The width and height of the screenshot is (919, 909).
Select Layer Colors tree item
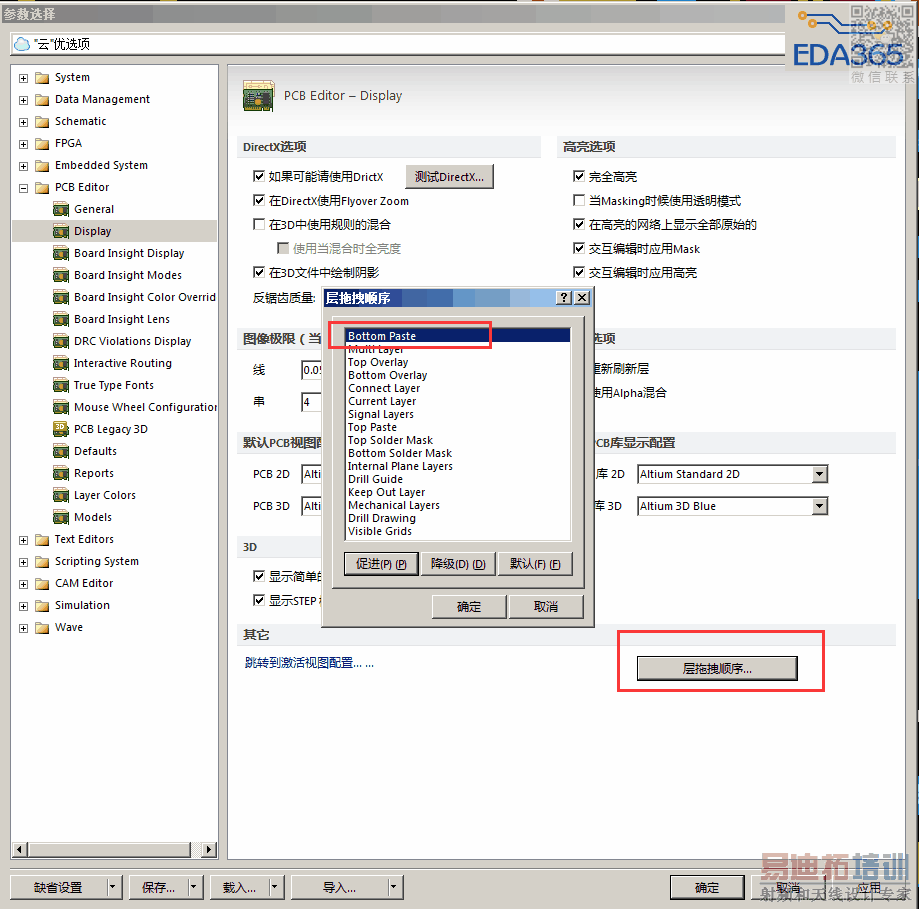click(105, 495)
